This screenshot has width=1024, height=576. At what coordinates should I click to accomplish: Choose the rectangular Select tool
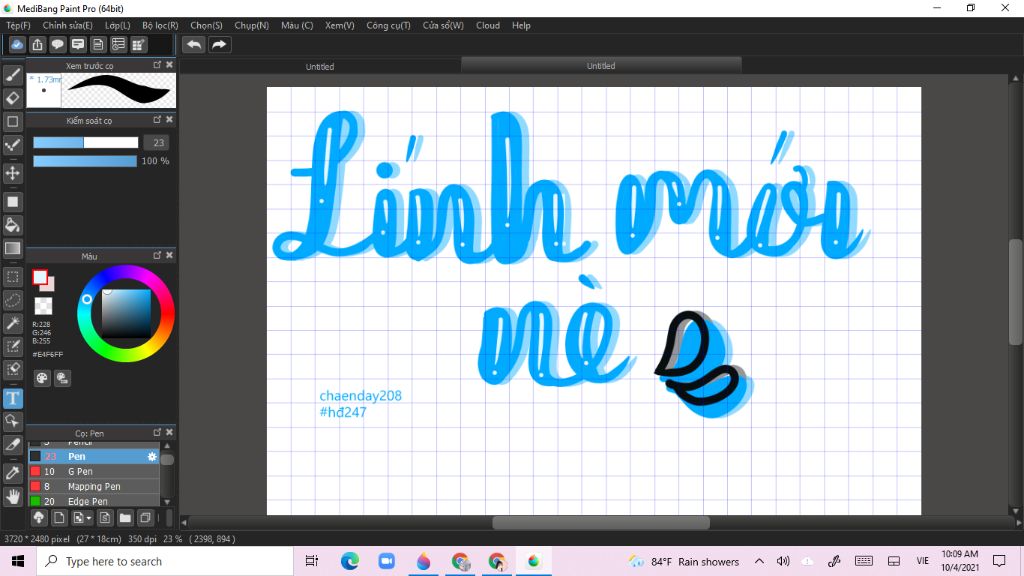[x=12, y=277]
